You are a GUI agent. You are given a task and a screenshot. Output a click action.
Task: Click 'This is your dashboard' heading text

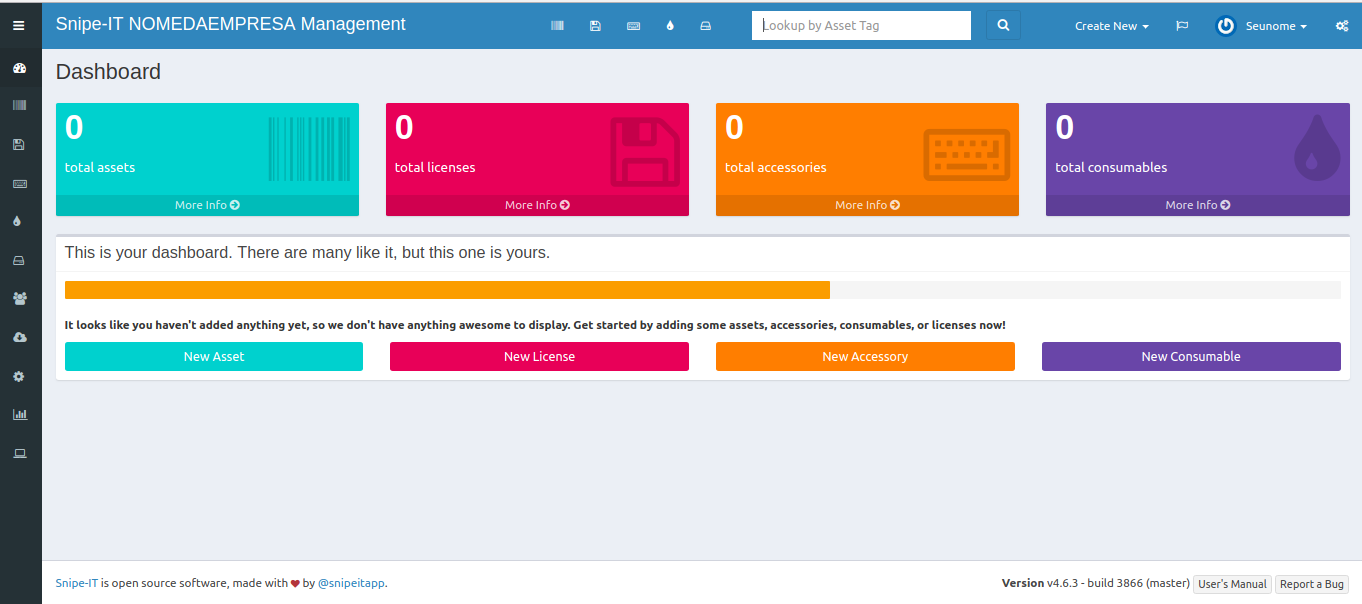[x=307, y=253]
